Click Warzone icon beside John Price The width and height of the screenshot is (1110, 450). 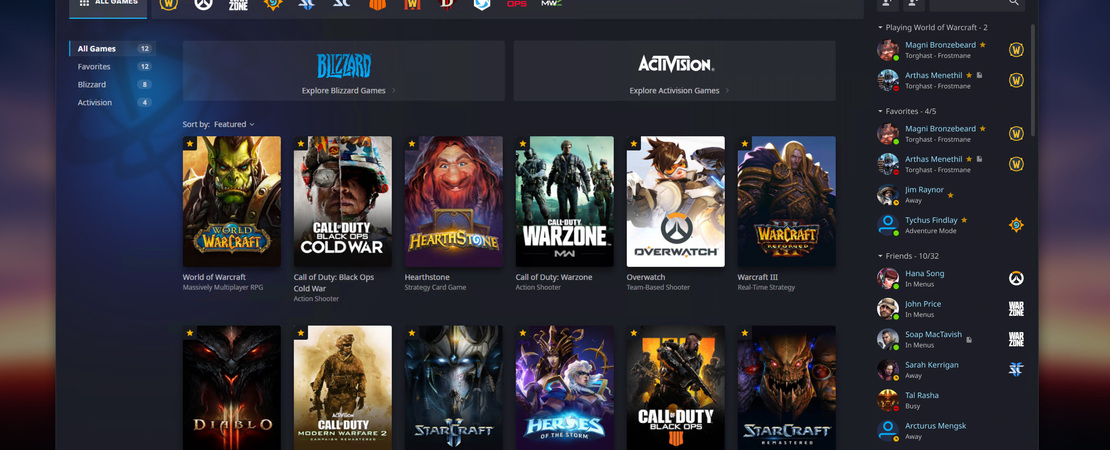coord(1016,308)
